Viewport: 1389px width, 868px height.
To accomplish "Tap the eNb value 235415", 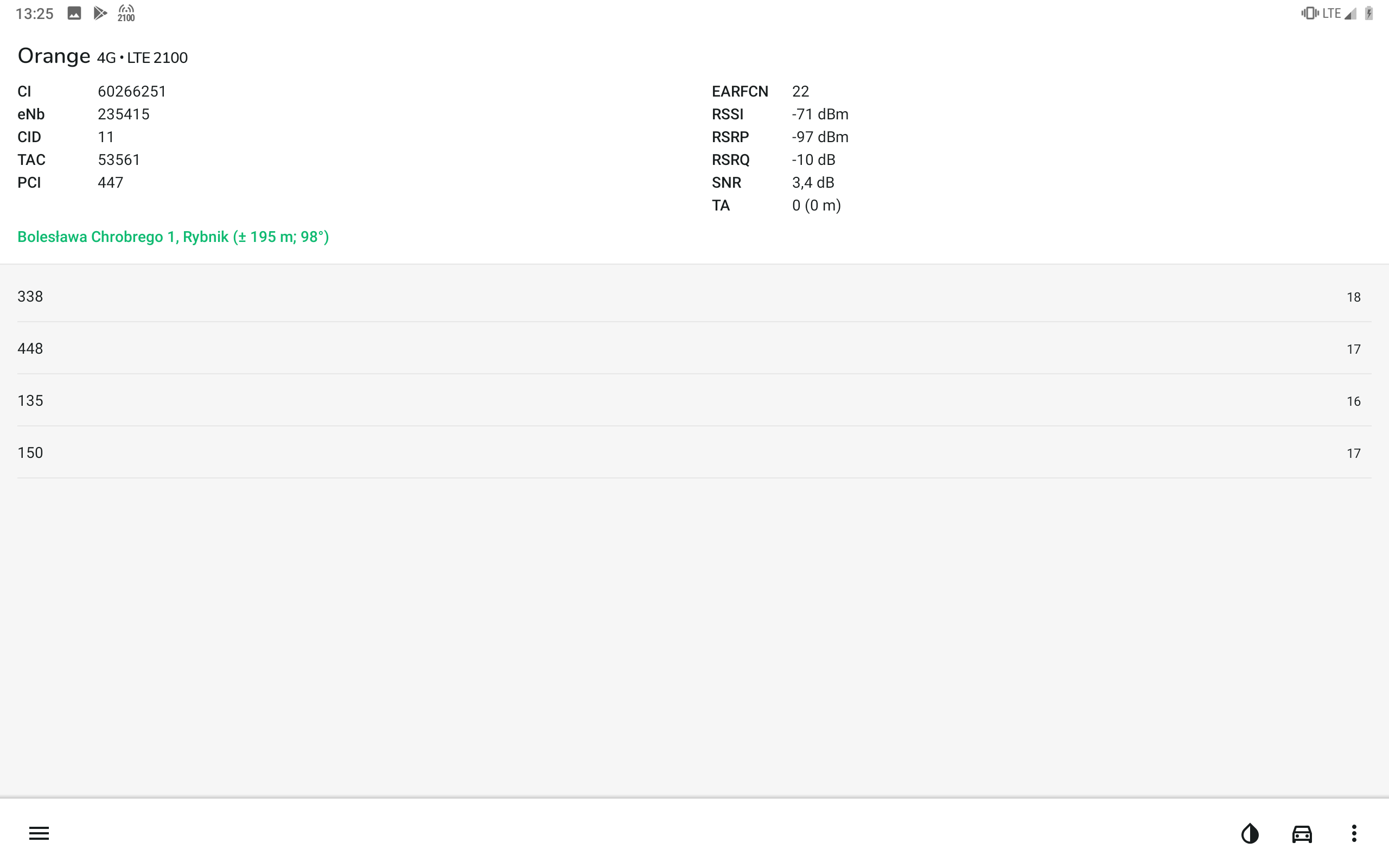I will [123, 114].
